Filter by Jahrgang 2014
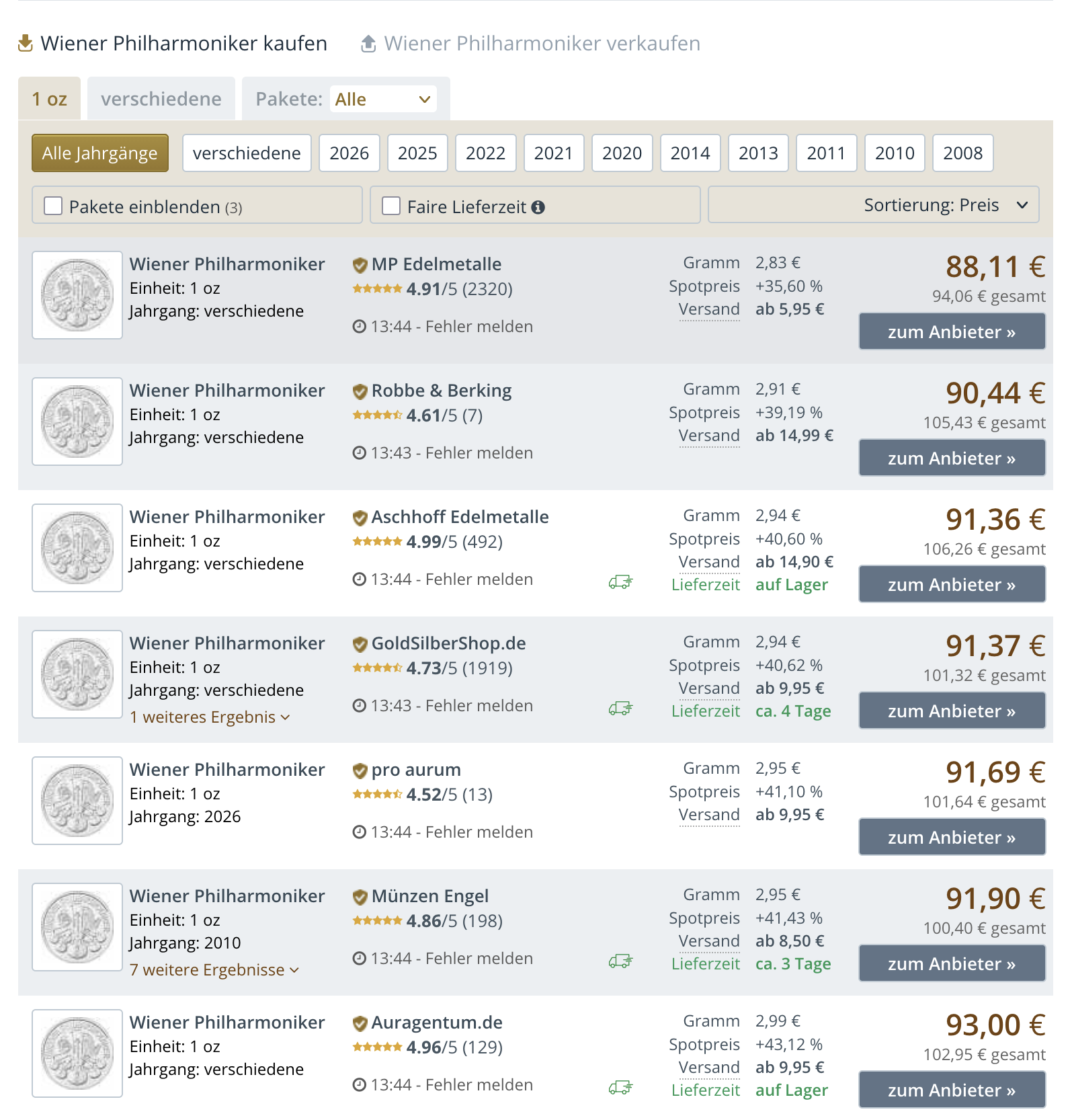The height and width of the screenshot is (1120, 1070). 690,153
